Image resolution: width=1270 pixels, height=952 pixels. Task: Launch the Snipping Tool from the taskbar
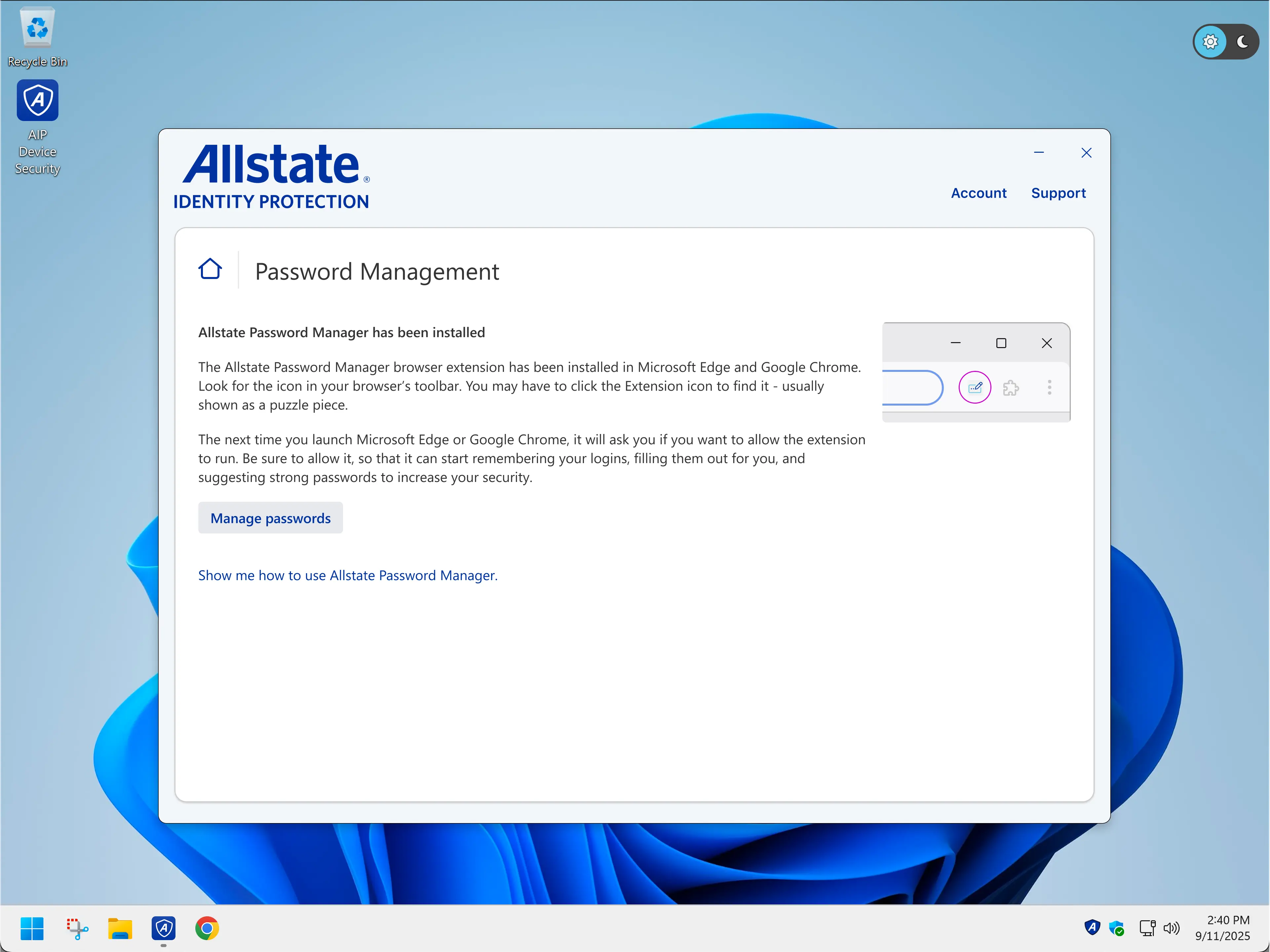click(x=77, y=929)
